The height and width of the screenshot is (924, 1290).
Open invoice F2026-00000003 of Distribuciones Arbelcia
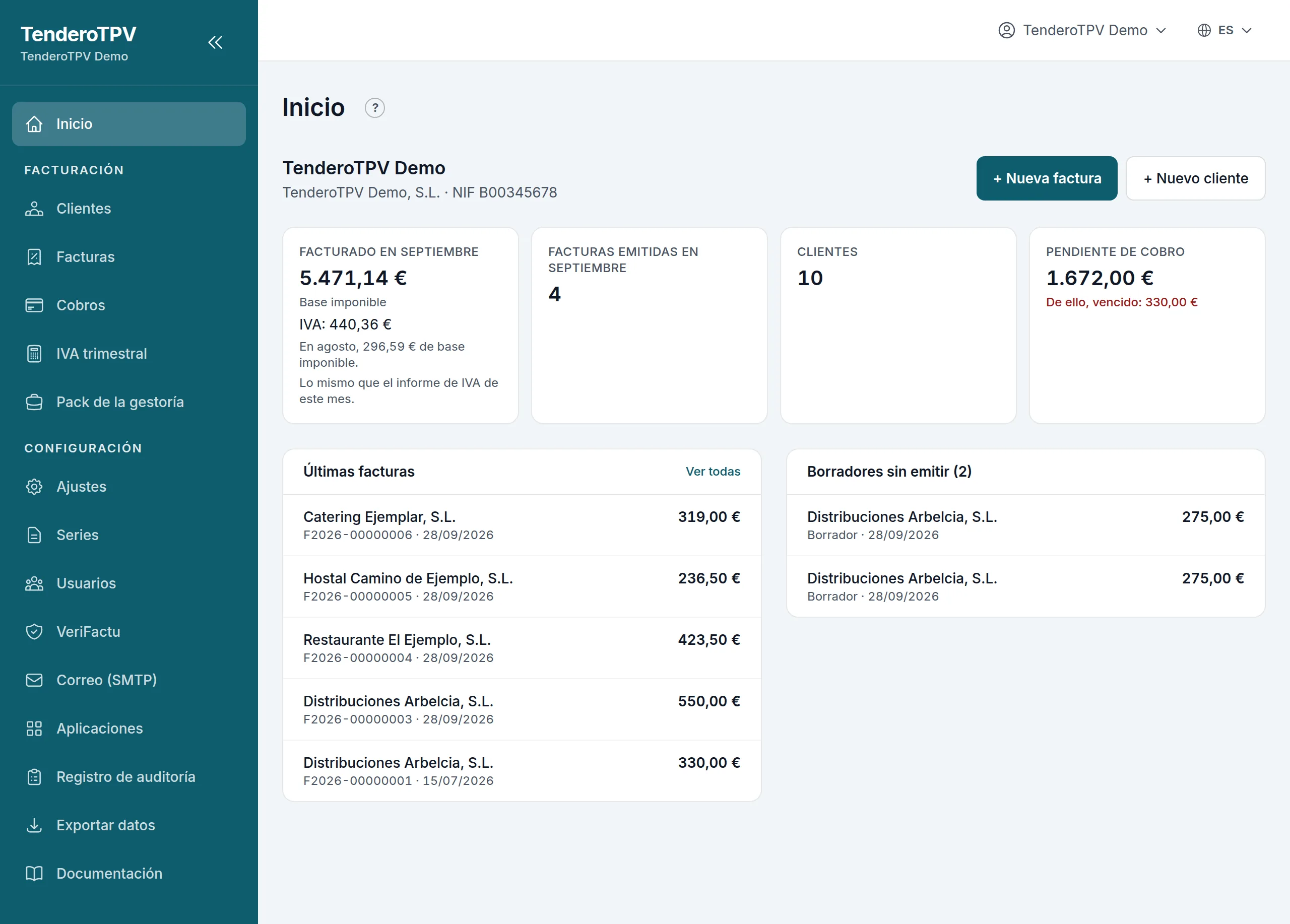click(x=522, y=709)
